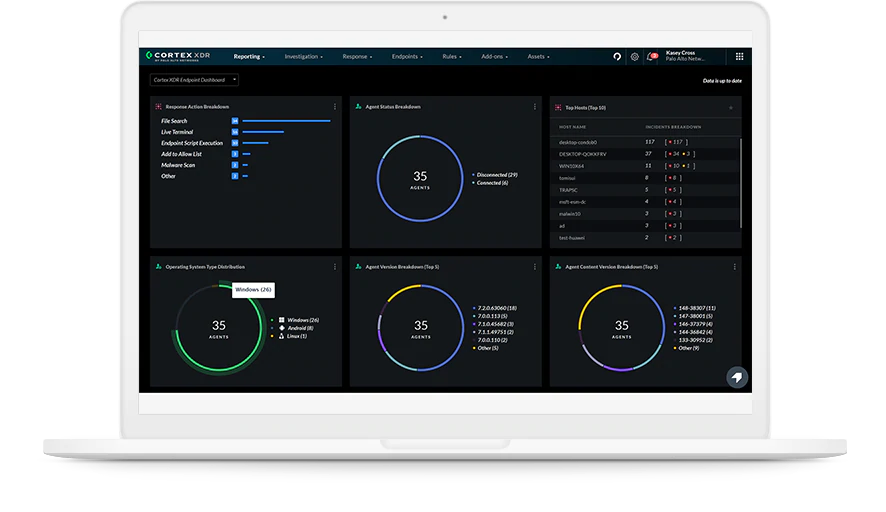Click the Agent Version Breakdown widget icon

coord(358,267)
